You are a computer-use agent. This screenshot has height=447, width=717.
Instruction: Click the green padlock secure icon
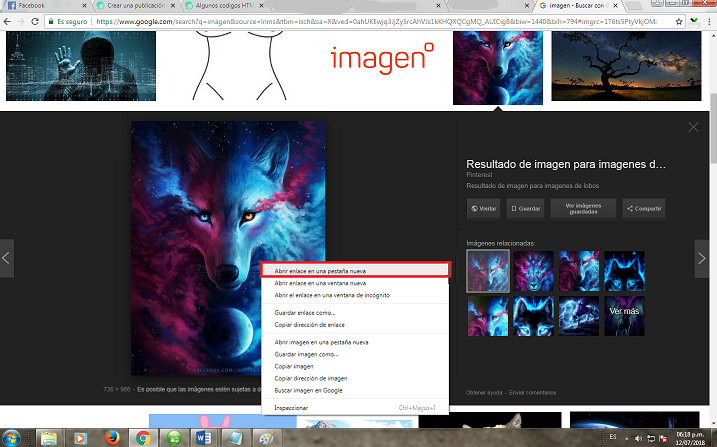[x=51, y=21]
